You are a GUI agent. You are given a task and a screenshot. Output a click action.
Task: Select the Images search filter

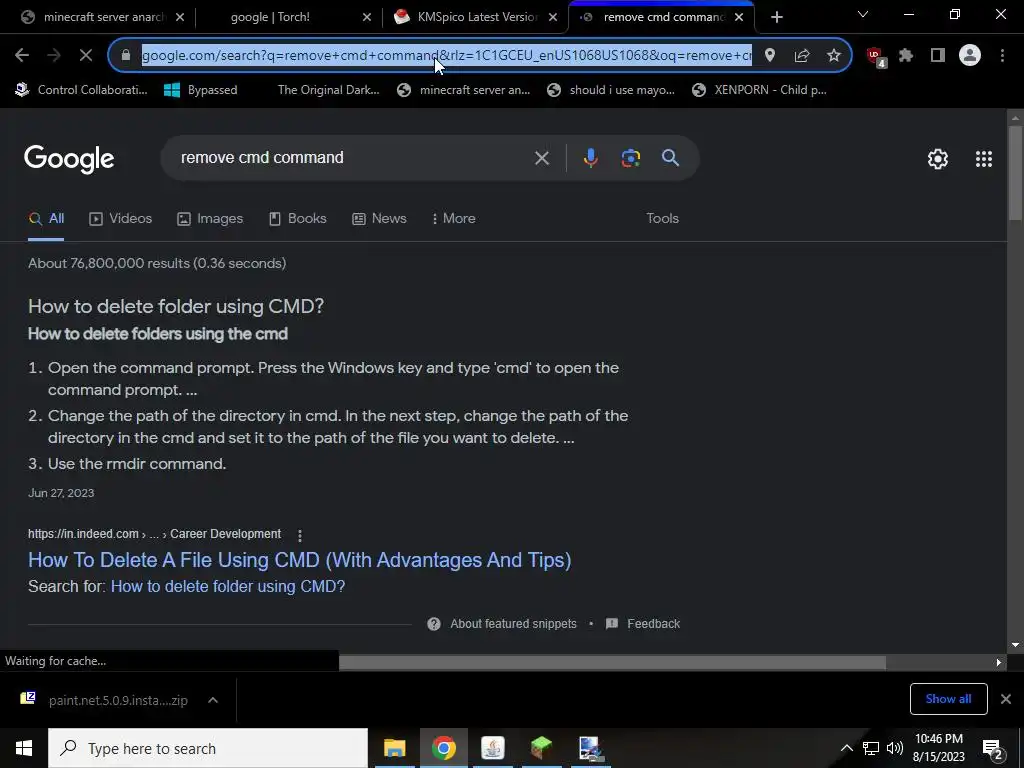210,219
